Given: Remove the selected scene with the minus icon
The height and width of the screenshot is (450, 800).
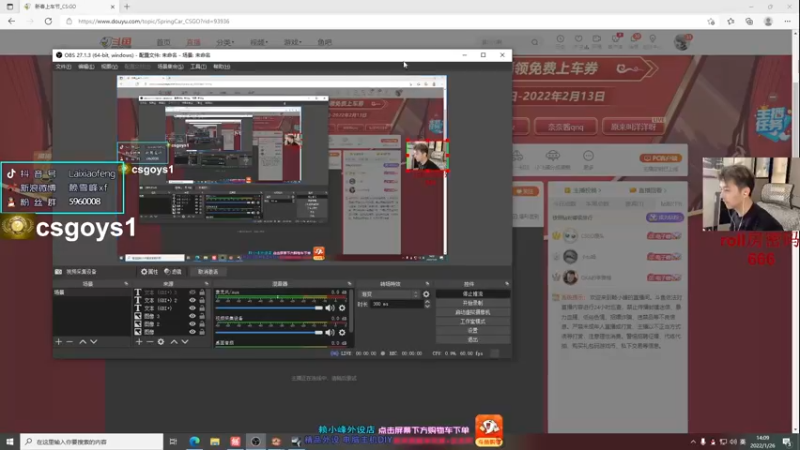Looking at the screenshot, I should pyautogui.click(x=70, y=342).
